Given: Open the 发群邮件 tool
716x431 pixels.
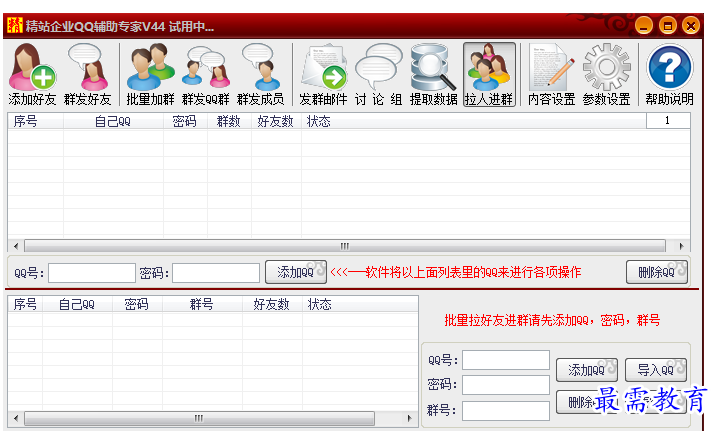Looking at the screenshot, I should 323,75.
